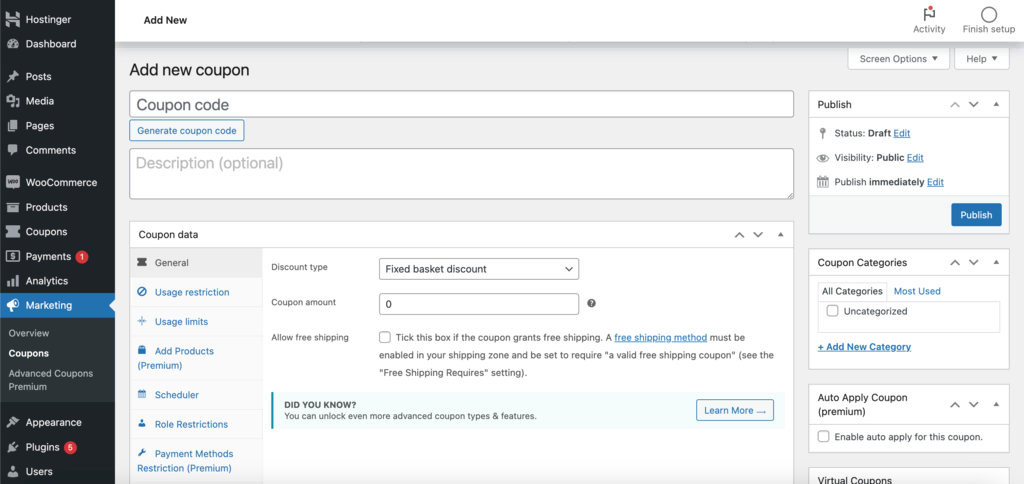Expand the Screen Options menu

[898, 59]
